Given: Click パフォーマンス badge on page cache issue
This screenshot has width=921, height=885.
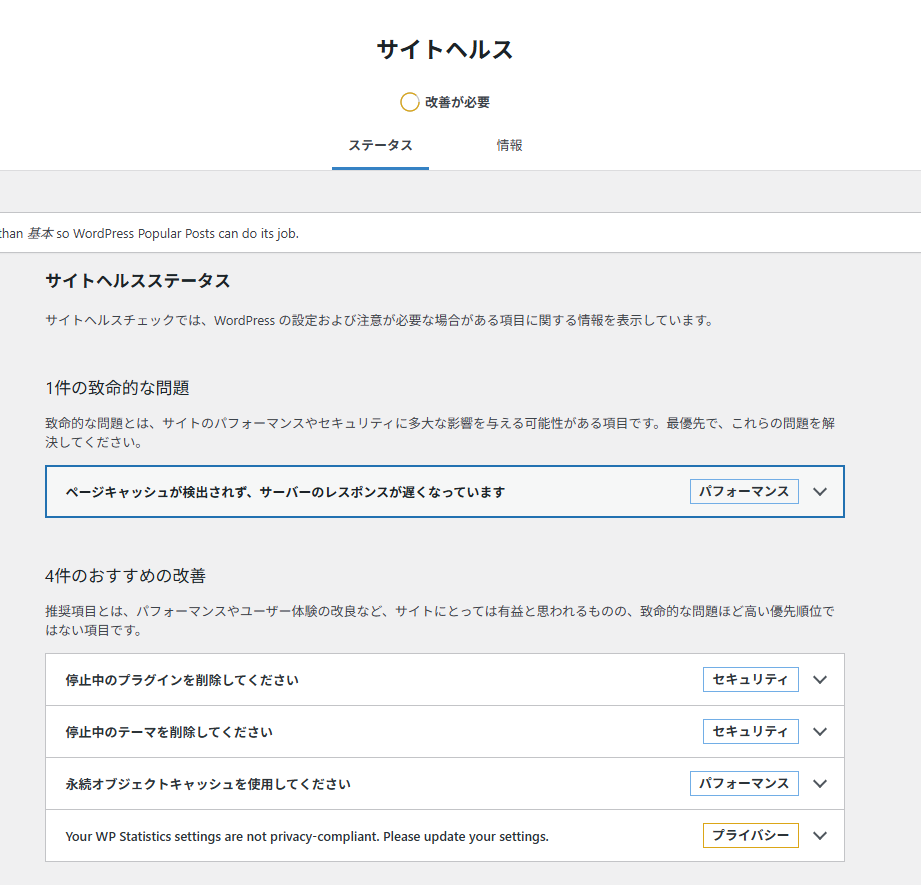Looking at the screenshot, I should point(744,492).
